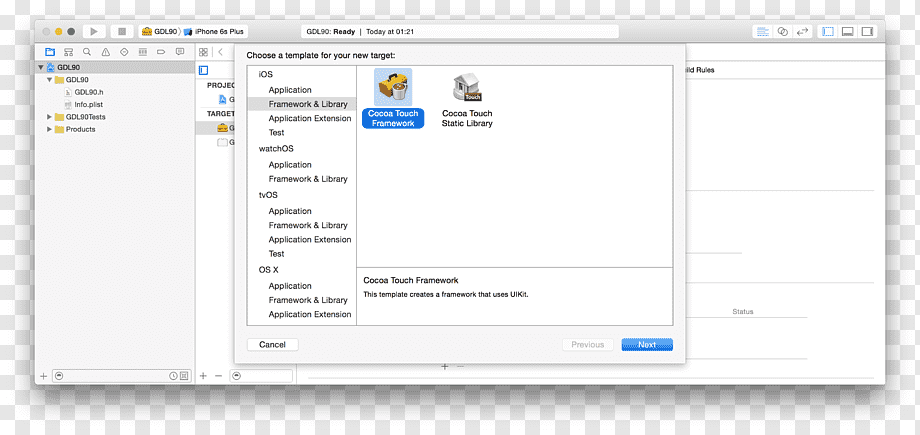Show the Debug navigator
Screen dimensions: 920x435
point(143,52)
